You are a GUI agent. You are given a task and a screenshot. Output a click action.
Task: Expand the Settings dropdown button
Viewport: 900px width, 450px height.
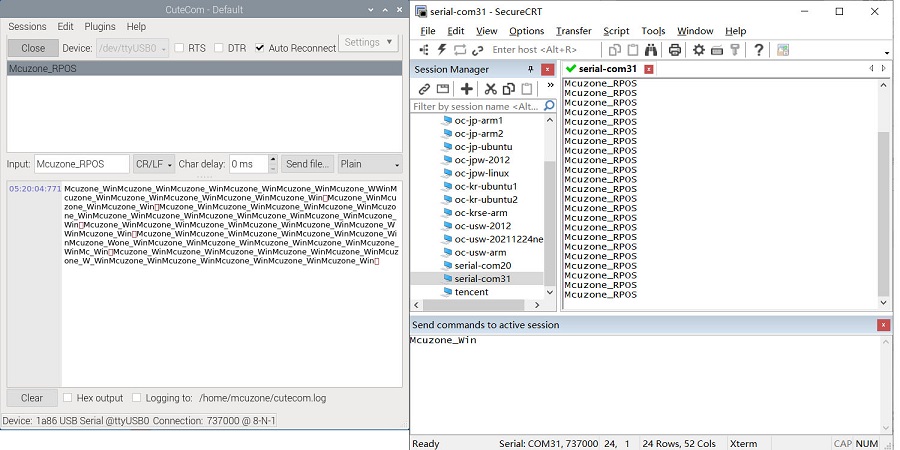point(368,42)
